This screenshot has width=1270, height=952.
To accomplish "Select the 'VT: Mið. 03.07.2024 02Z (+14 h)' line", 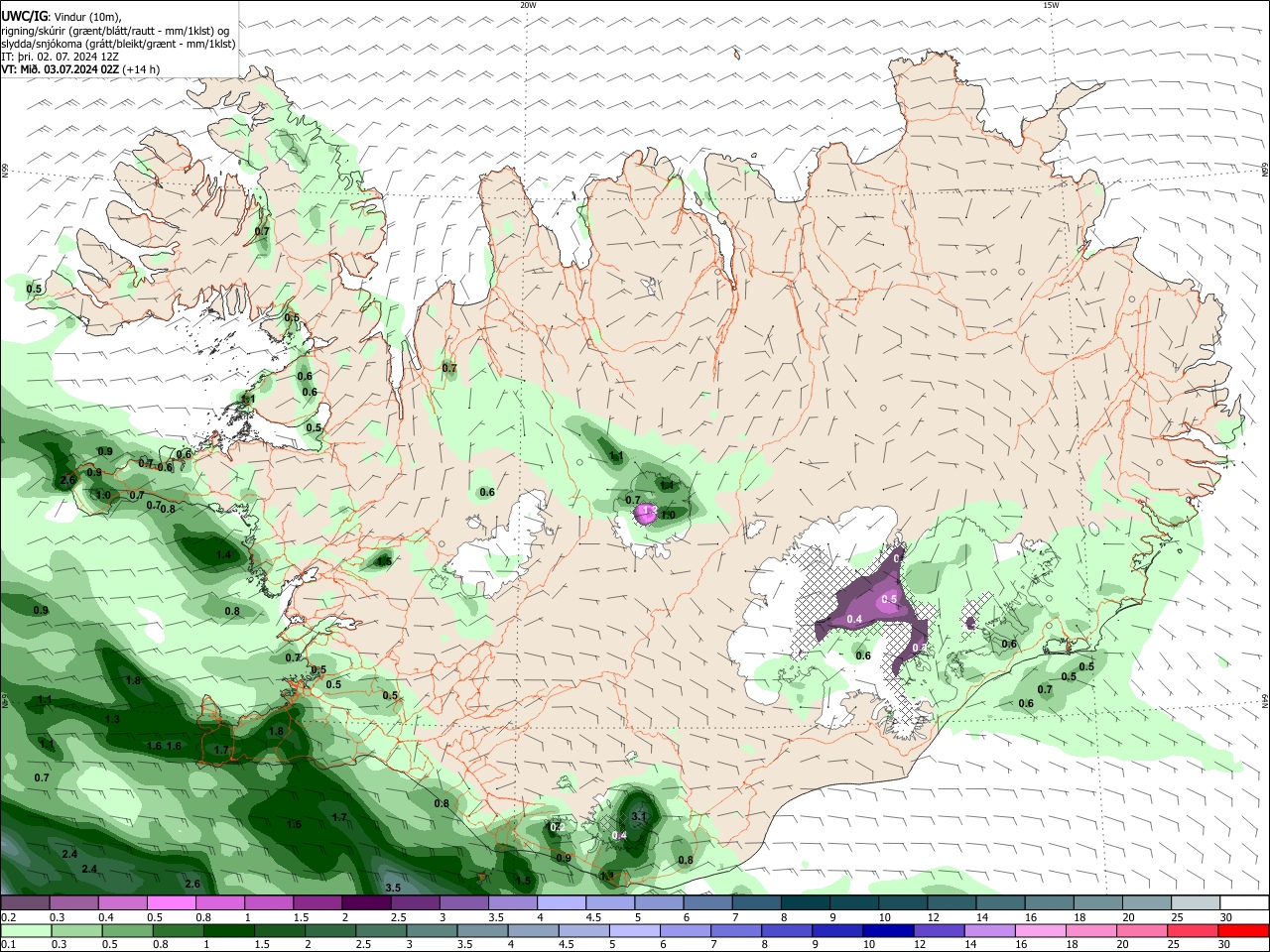I will click(x=80, y=69).
